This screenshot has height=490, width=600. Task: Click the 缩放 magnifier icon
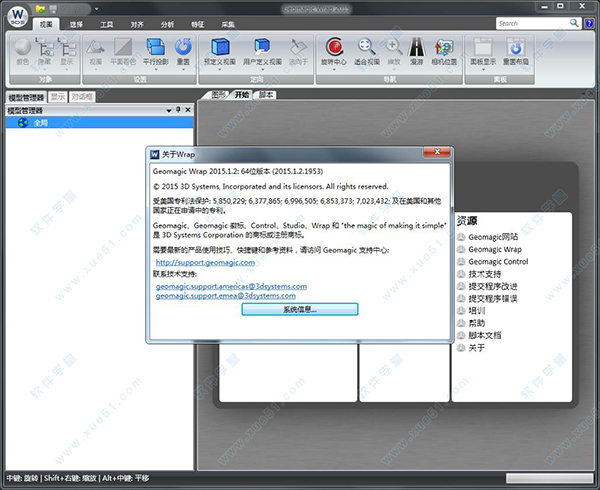click(394, 47)
